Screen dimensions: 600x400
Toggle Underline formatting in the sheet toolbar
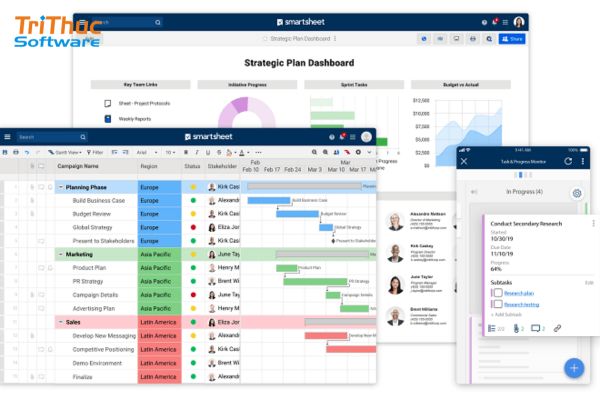tap(208, 152)
